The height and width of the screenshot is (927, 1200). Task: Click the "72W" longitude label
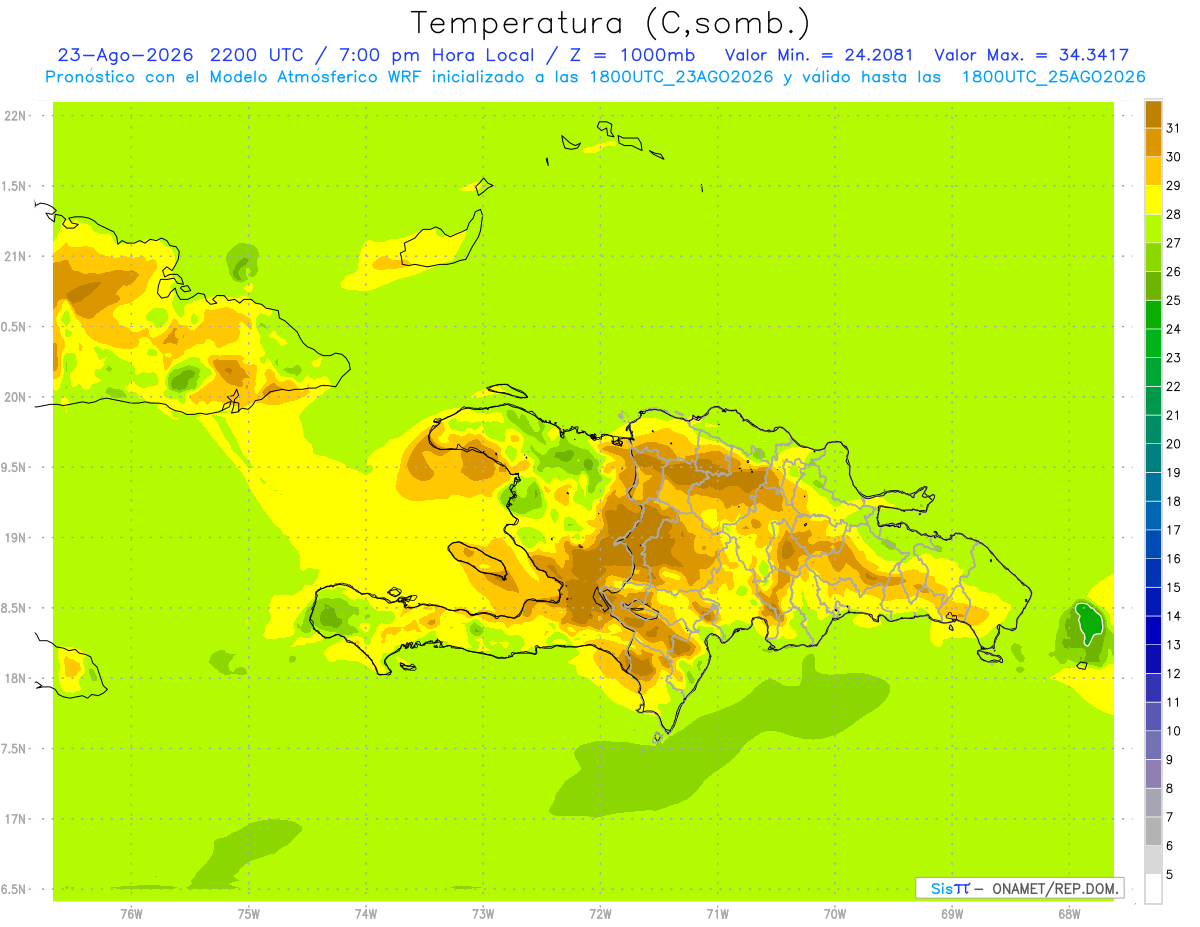point(600,914)
